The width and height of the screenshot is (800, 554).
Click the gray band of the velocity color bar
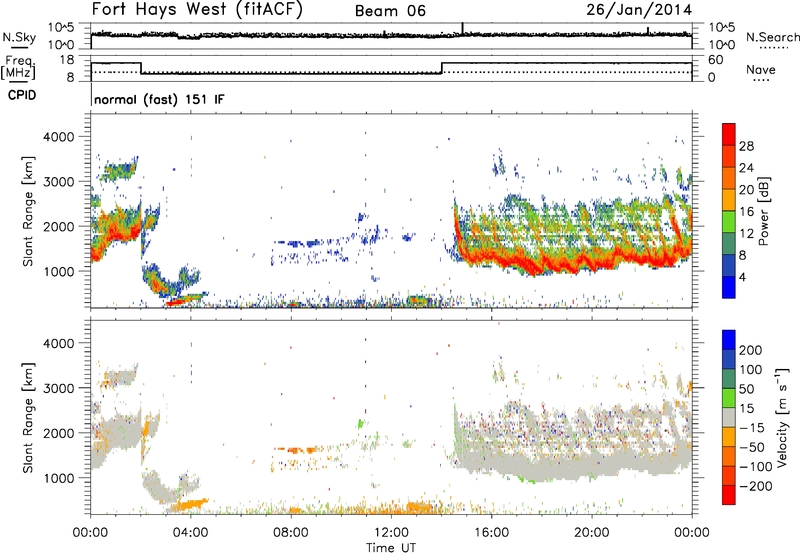click(x=729, y=418)
